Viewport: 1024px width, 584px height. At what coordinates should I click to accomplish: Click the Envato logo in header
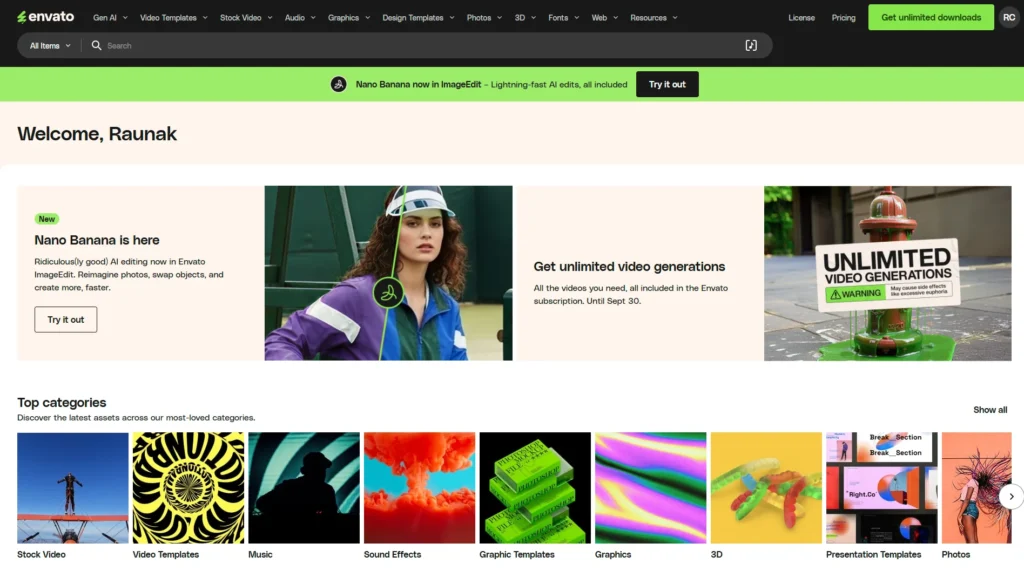45,17
